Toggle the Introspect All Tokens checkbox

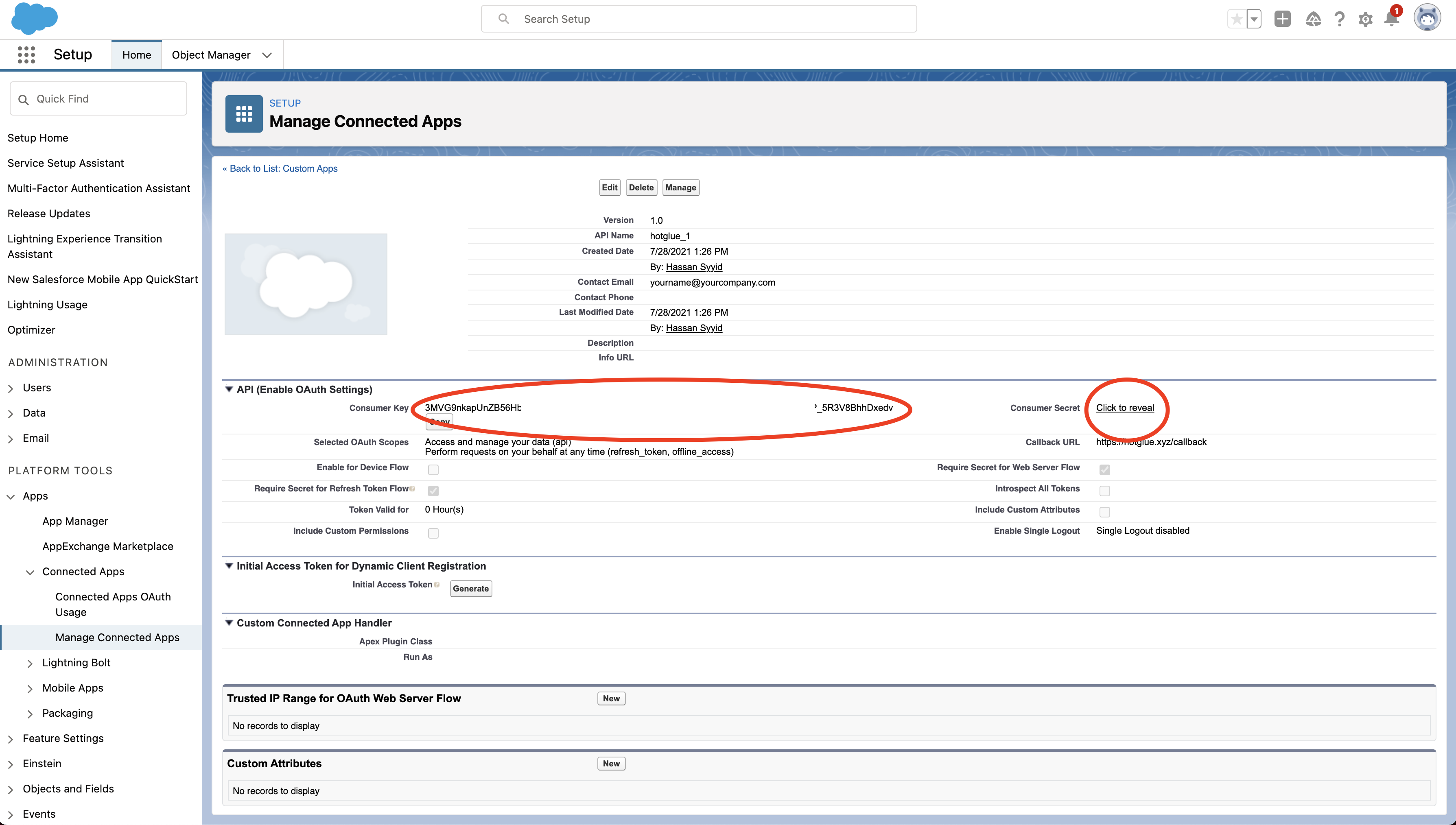(x=1104, y=491)
